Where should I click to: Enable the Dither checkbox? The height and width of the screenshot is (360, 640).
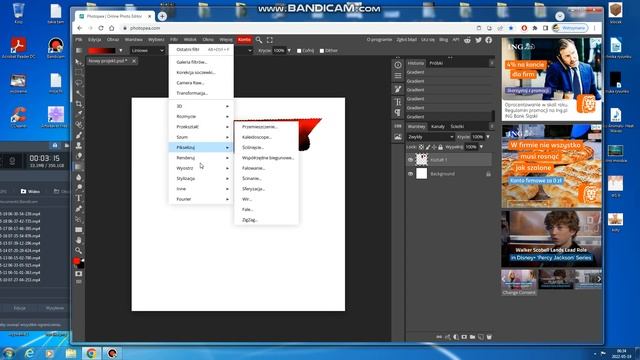[x=322, y=51]
